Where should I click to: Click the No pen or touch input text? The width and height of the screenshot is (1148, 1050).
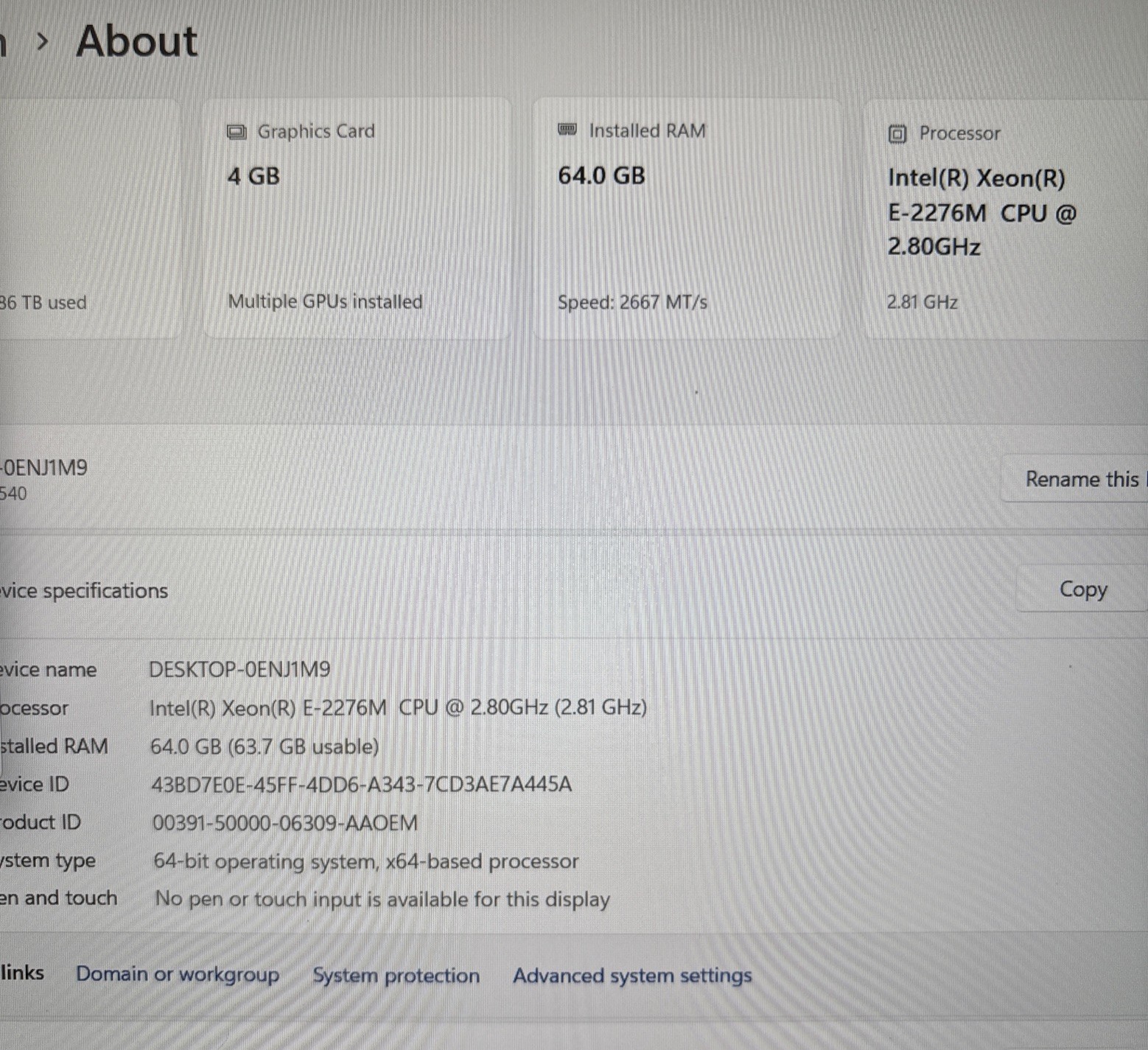point(382,899)
